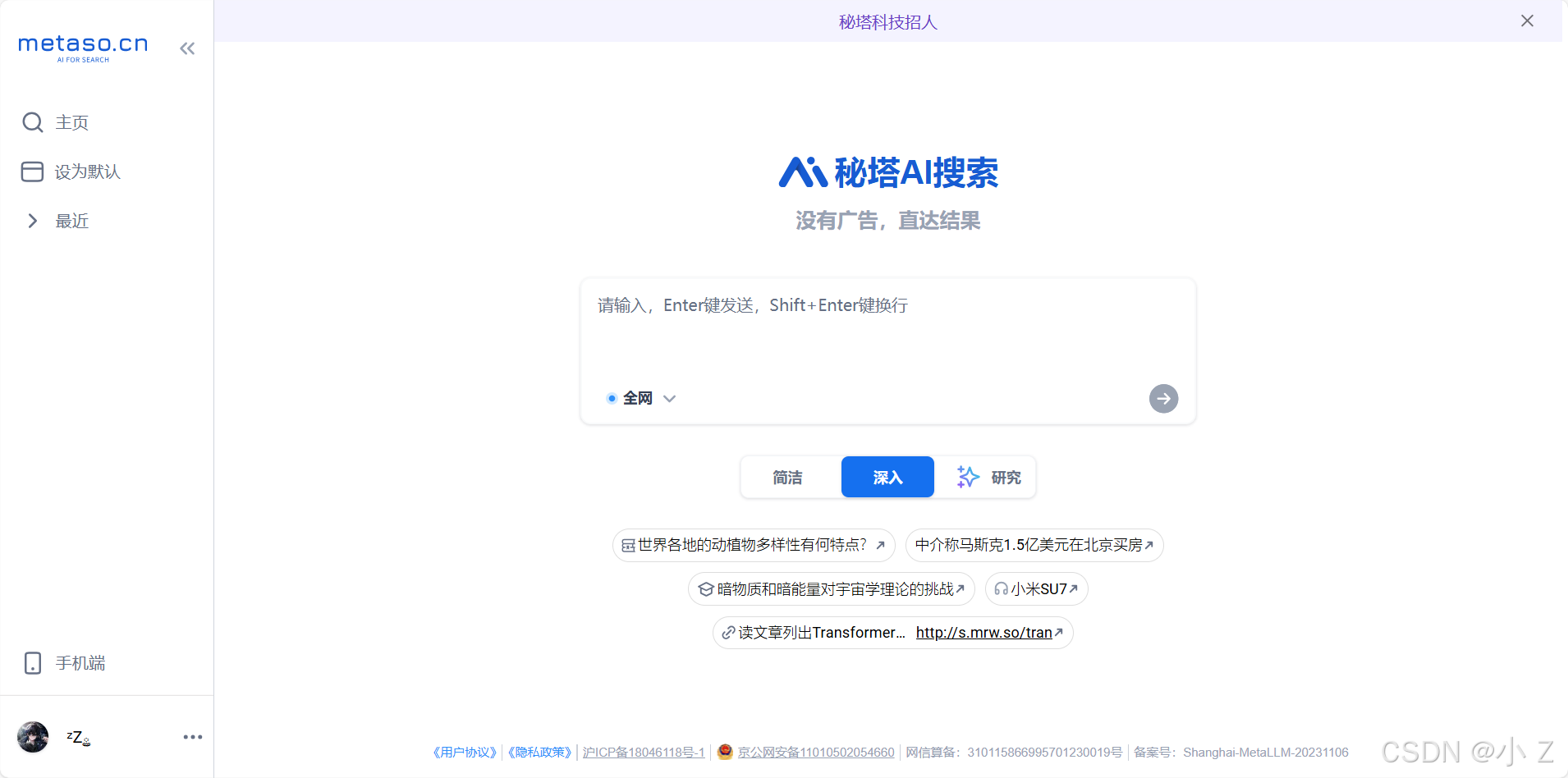1568x778 pixels.
Task: Open the 沪ICP备18046118号-1 link
Action: pos(644,753)
